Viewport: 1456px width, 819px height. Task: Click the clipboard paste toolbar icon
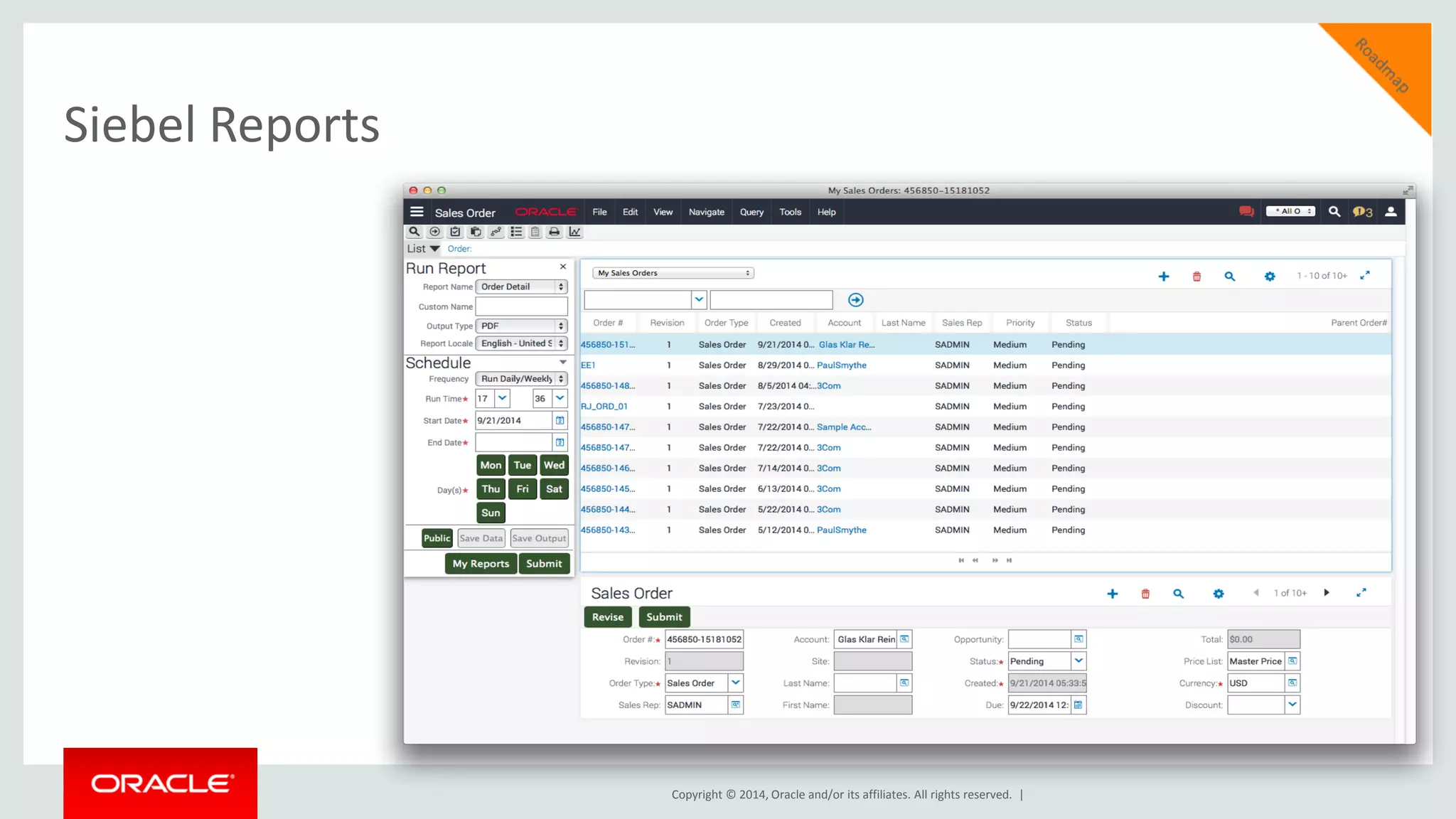(535, 232)
